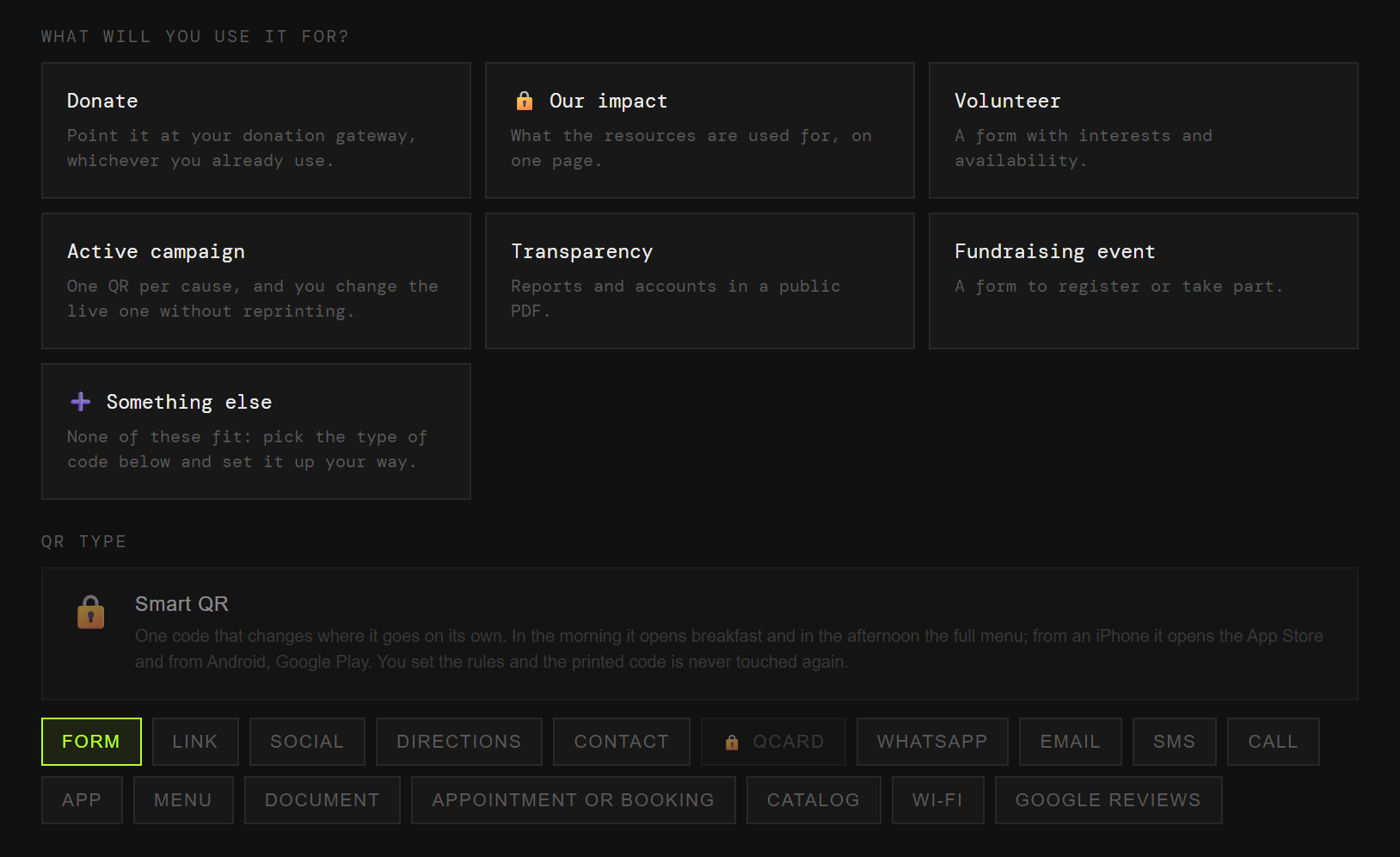The width and height of the screenshot is (1400, 857).
Task: Choose APPOINTMENT OR BOOKING type
Action: (574, 800)
